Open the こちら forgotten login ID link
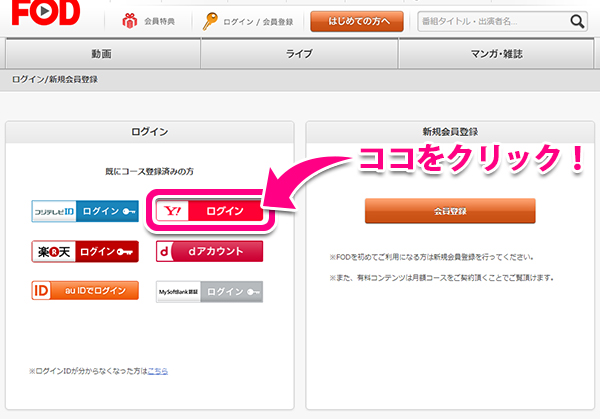 point(158,371)
